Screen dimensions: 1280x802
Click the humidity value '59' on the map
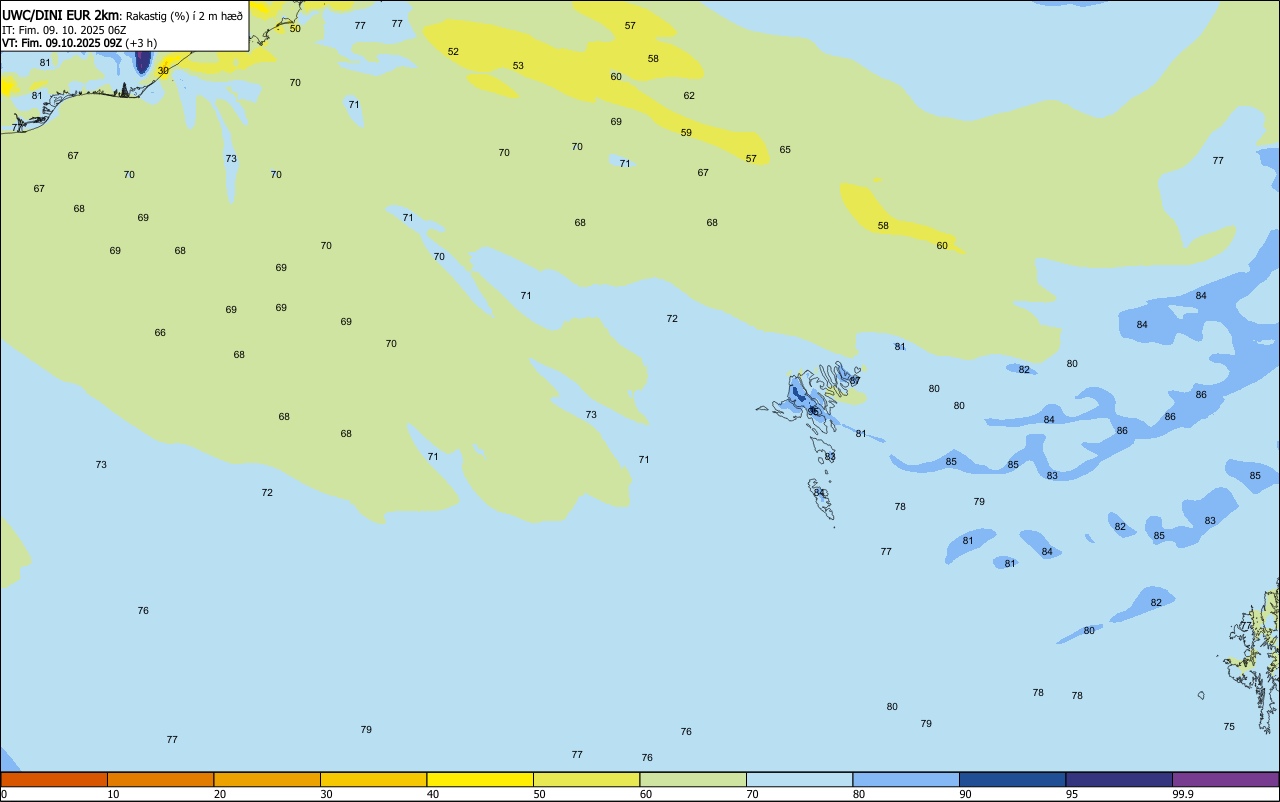pos(686,133)
